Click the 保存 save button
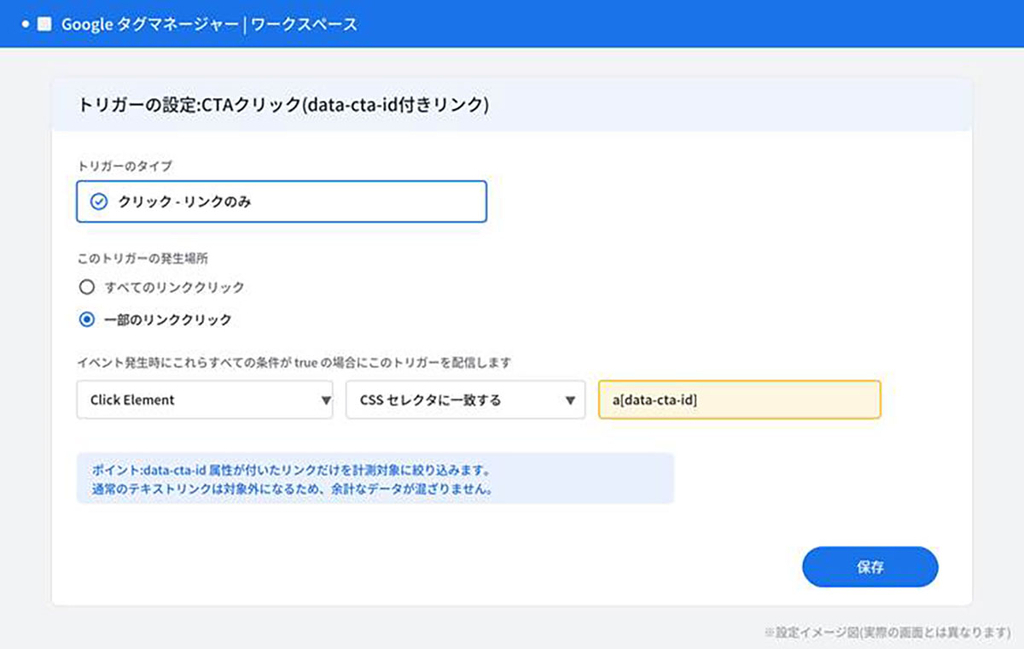 click(x=870, y=567)
